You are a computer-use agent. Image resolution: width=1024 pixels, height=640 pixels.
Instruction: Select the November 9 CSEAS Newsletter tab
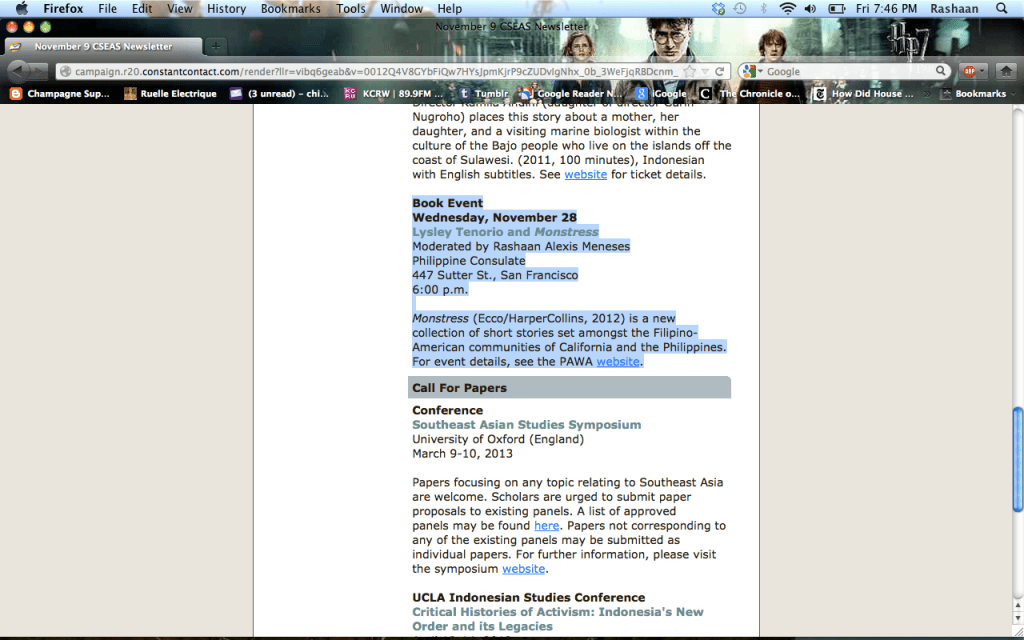103,46
